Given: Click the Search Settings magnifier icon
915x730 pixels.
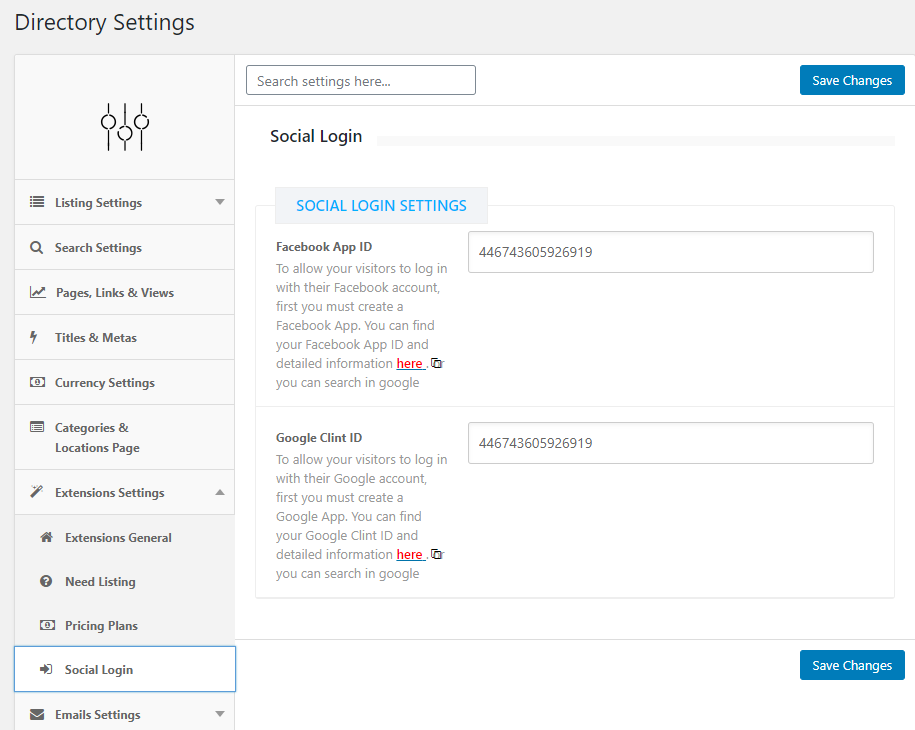Looking at the screenshot, I should point(37,247).
